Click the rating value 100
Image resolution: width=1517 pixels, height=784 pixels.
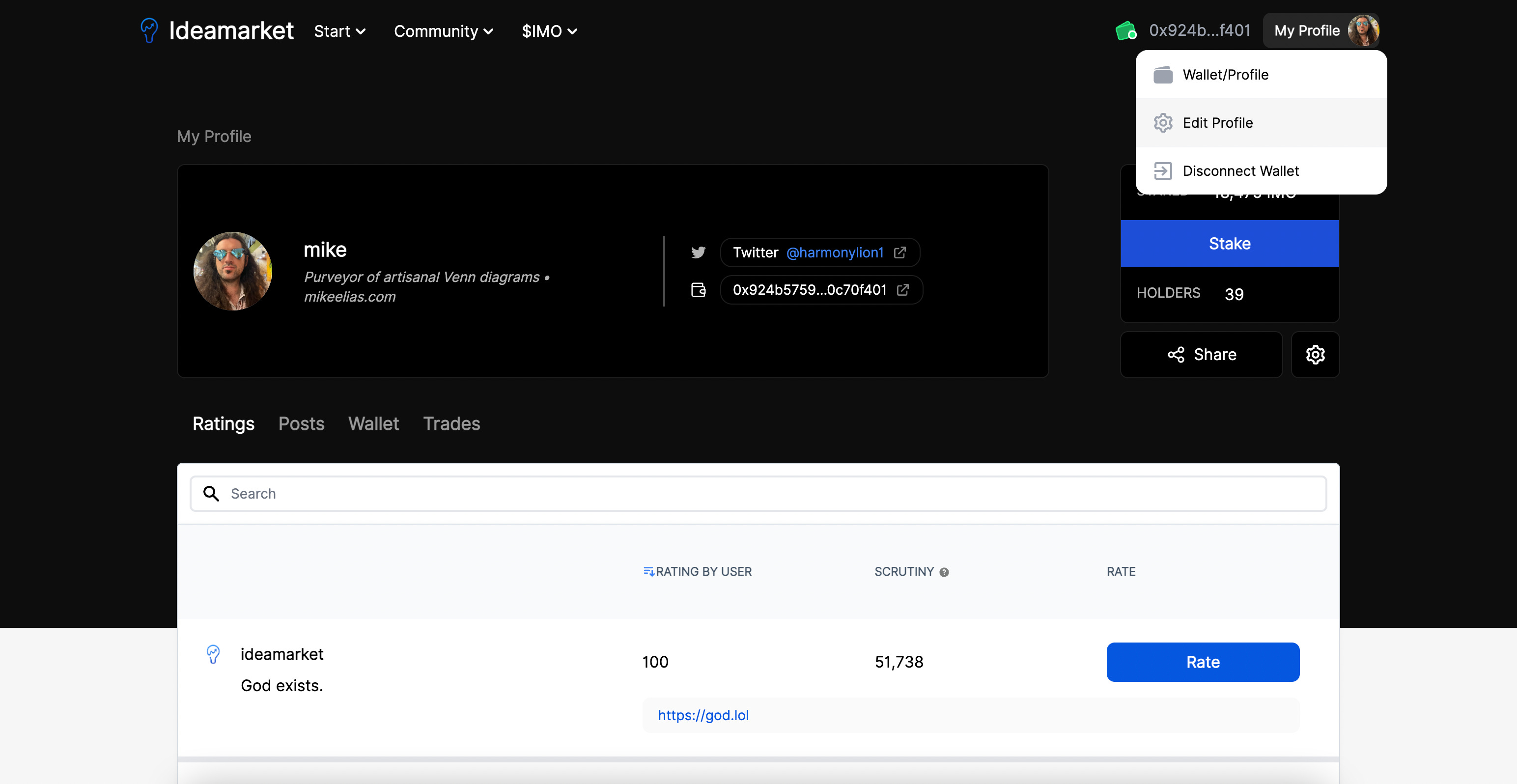pyautogui.click(x=655, y=662)
